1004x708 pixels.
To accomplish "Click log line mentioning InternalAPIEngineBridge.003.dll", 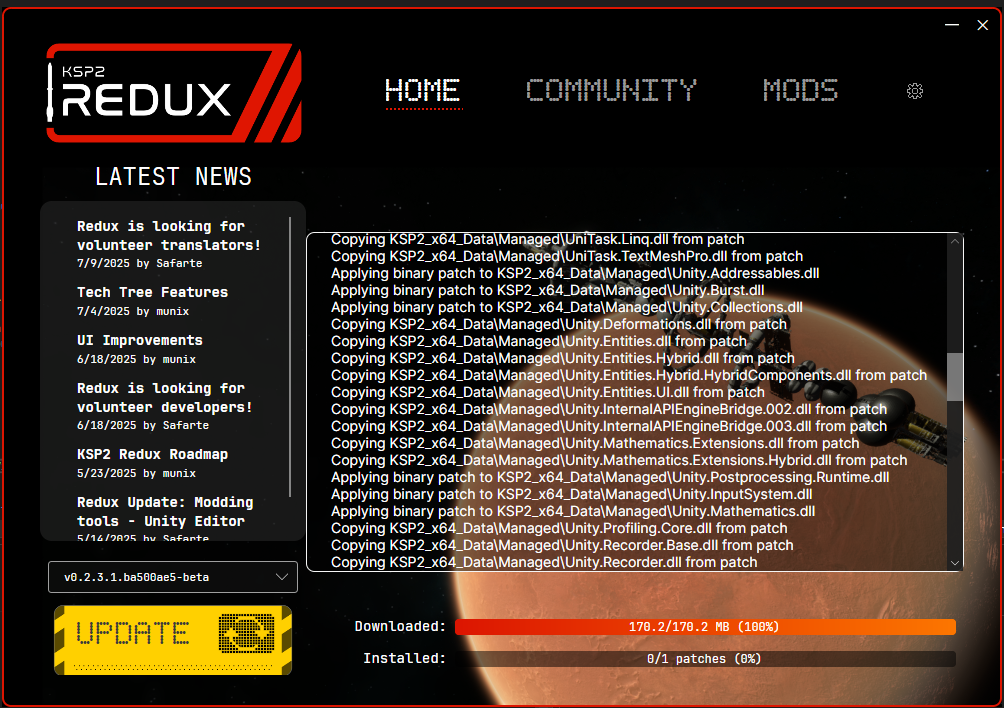I will [x=609, y=426].
